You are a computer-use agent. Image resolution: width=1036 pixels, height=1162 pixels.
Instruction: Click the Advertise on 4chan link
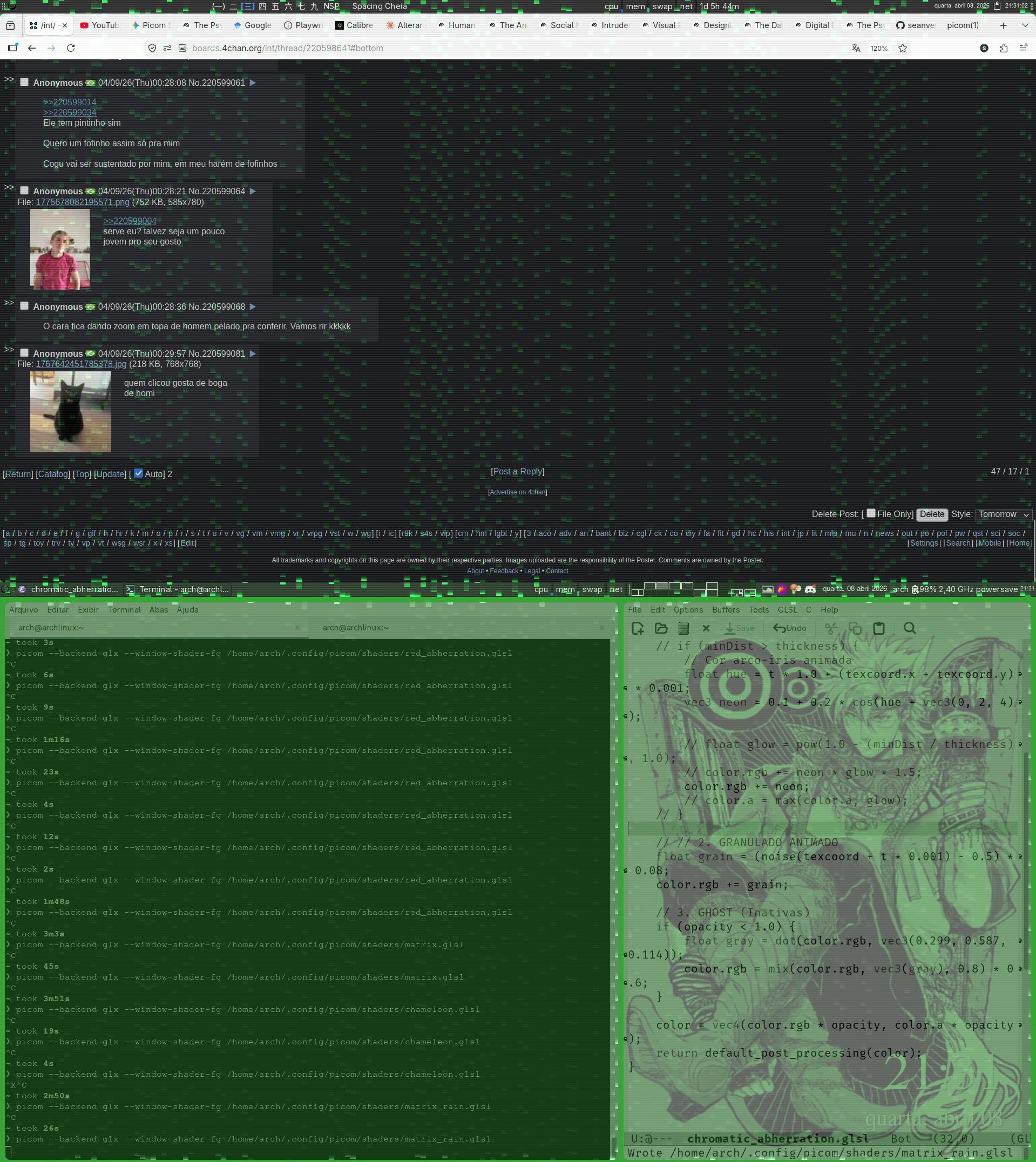click(x=517, y=492)
